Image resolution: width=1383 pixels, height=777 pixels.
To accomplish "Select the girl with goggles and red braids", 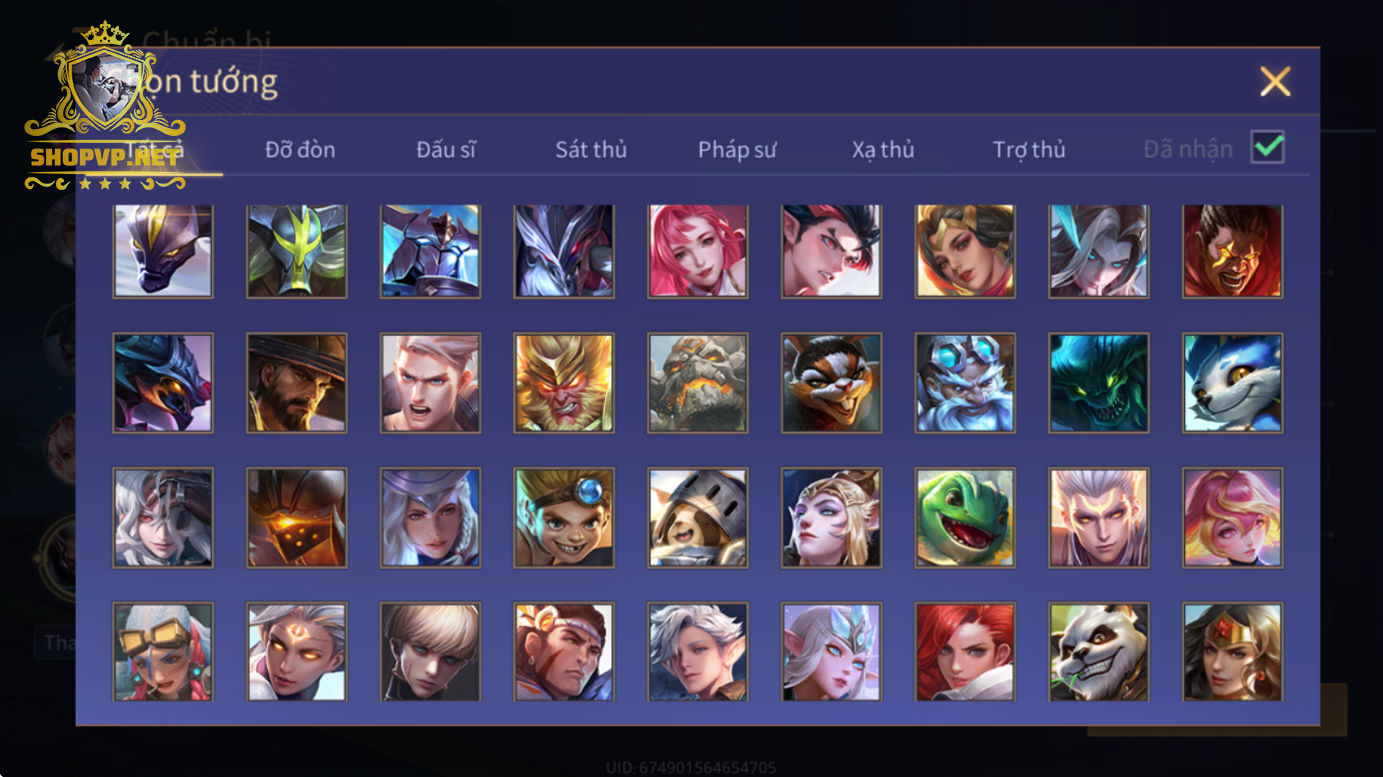I will point(163,651).
